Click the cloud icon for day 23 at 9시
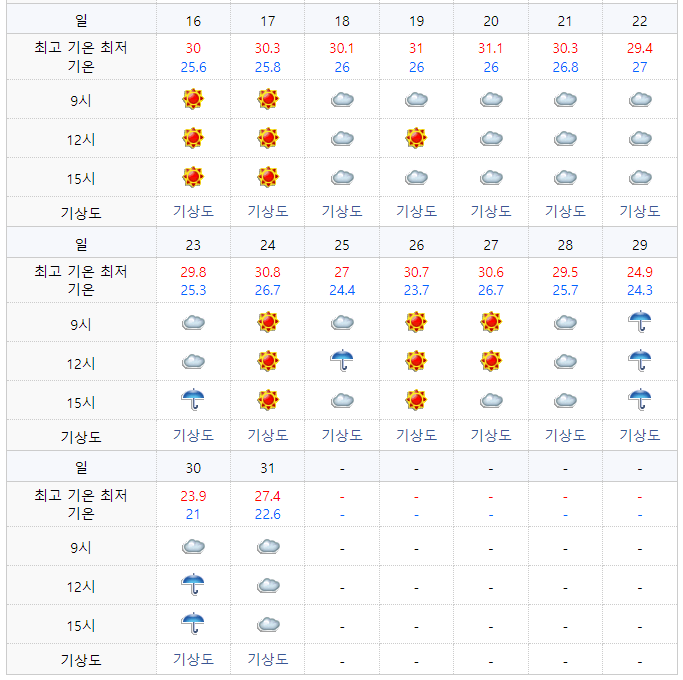Image resolution: width=683 pixels, height=680 pixels. (193, 323)
